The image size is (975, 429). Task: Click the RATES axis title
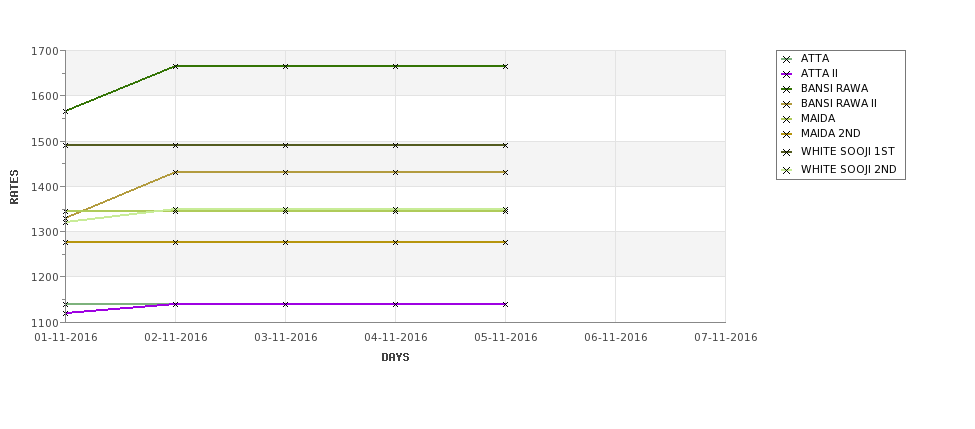pos(14,187)
